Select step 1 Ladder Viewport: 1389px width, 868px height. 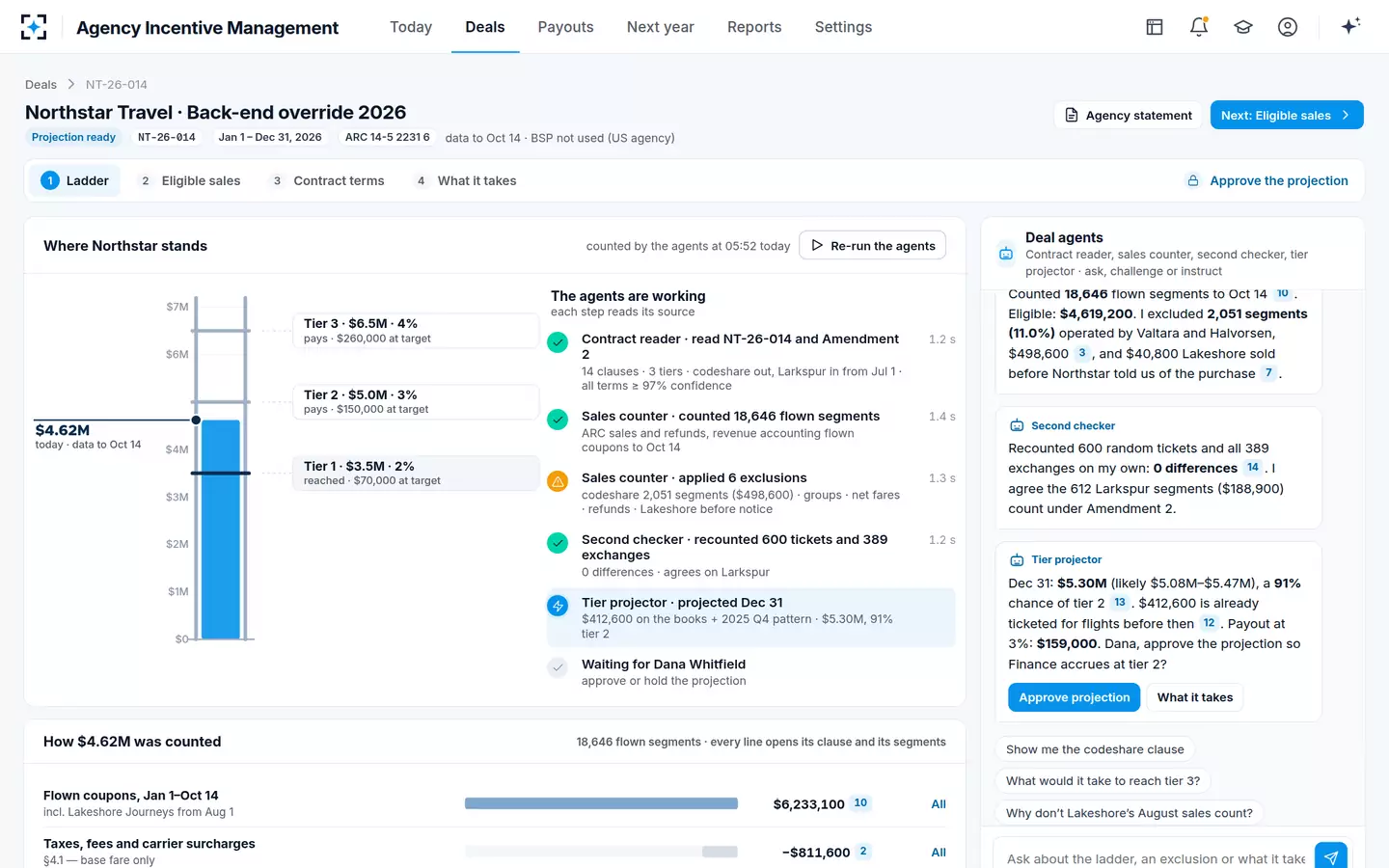tap(75, 180)
